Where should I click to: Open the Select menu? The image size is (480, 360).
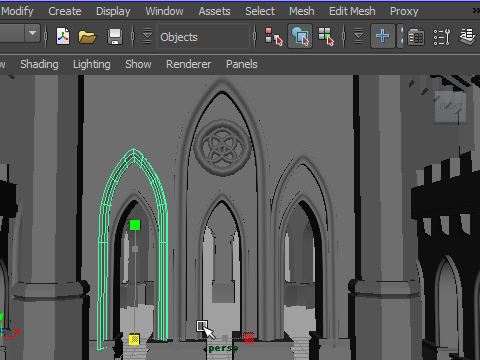click(260, 11)
